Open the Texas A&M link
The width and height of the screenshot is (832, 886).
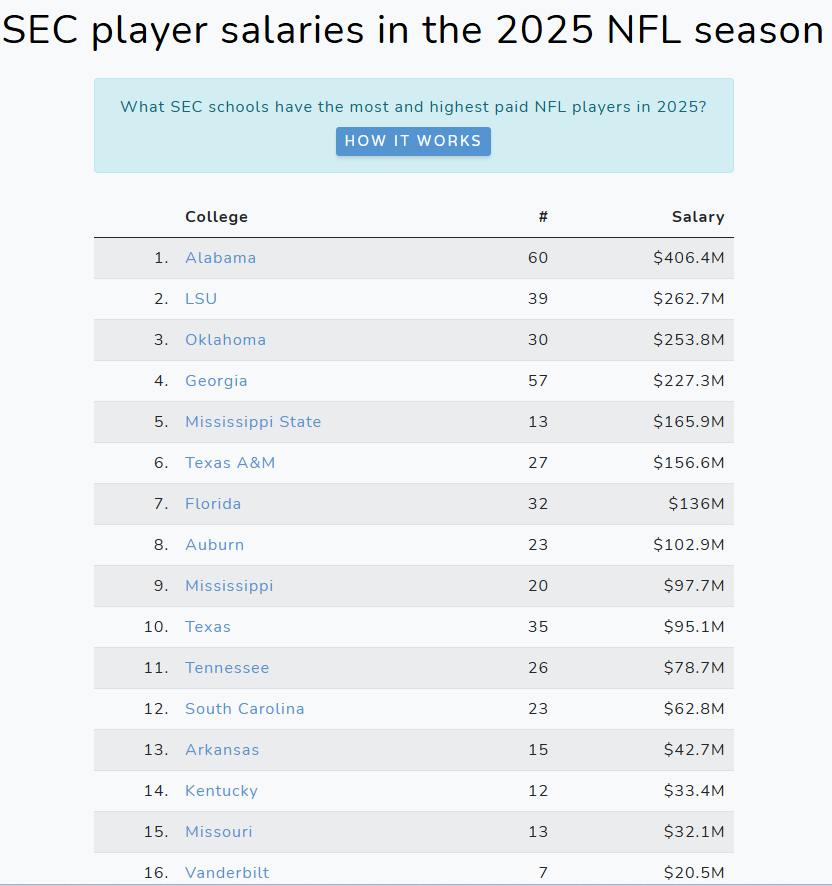click(x=230, y=463)
